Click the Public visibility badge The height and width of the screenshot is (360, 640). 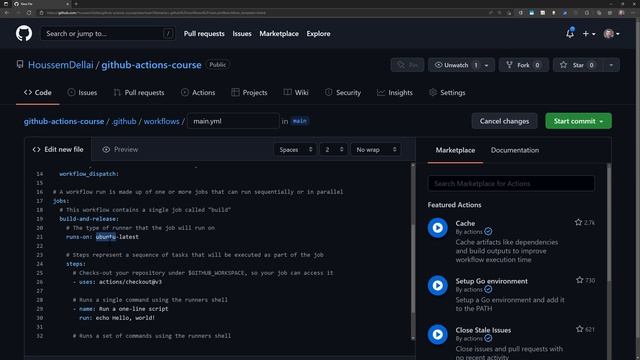click(218, 64)
